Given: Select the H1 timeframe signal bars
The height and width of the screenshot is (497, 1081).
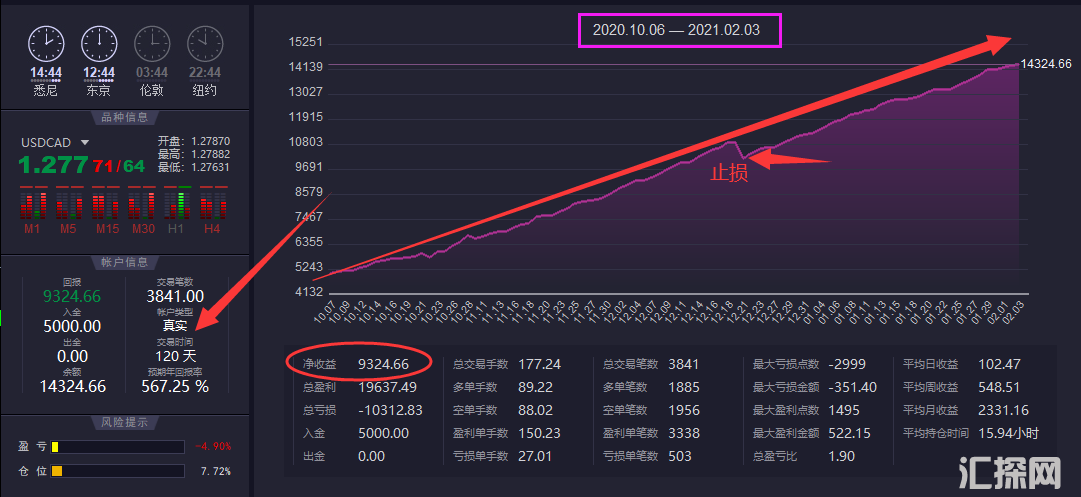Looking at the screenshot, I should (176, 206).
